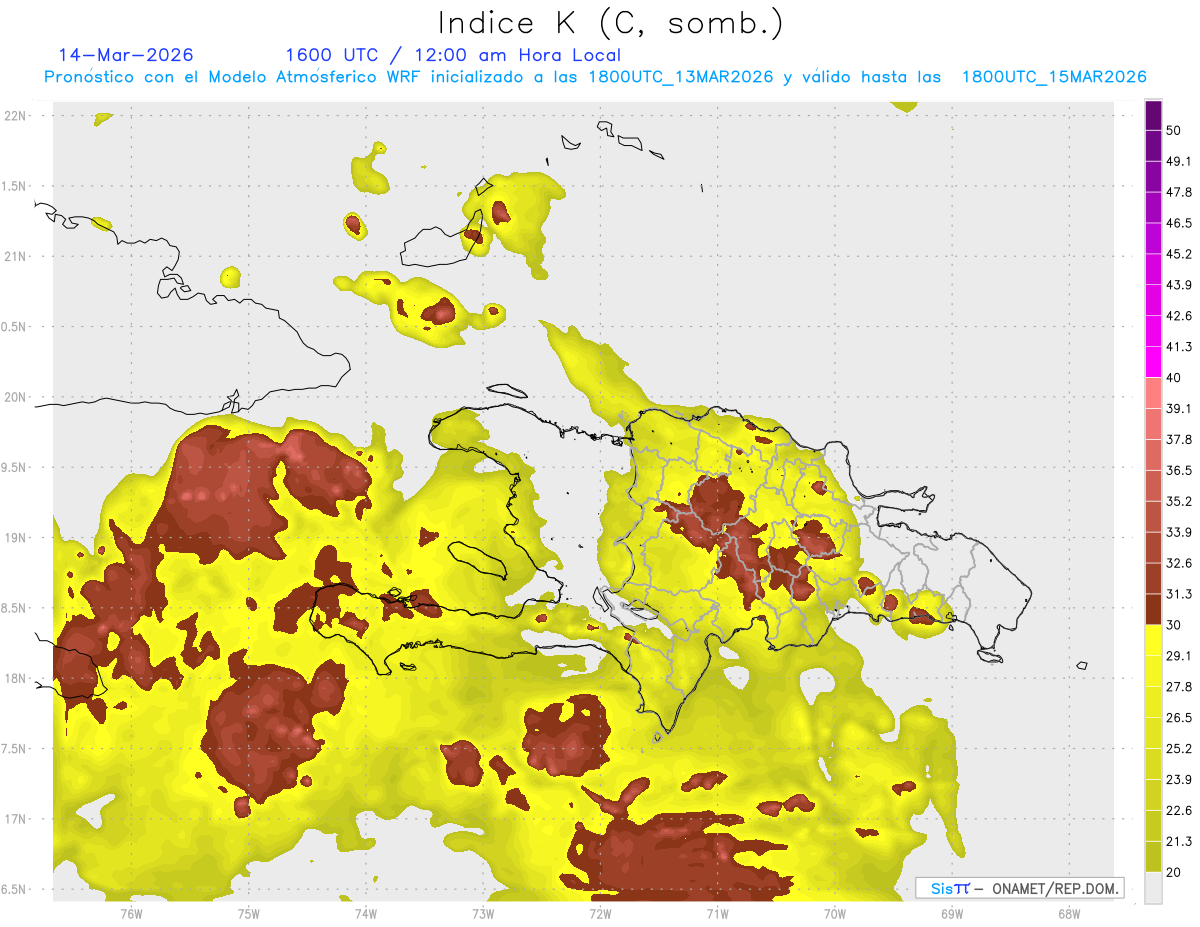Click the colorbar value '30'
The height and width of the screenshot is (927, 1200).
coord(1174,625)
